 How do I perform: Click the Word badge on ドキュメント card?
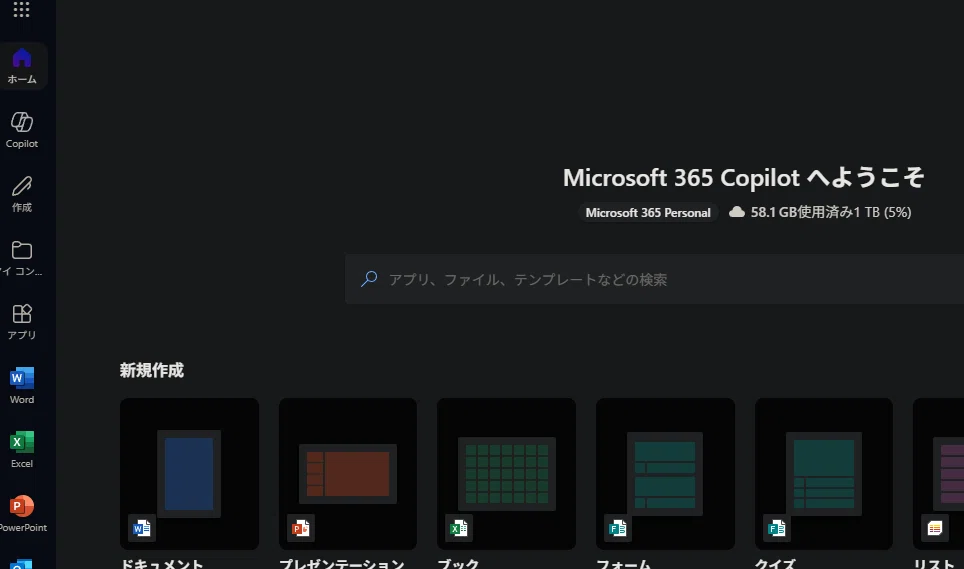pyautogui.click(x=142, y=528)
